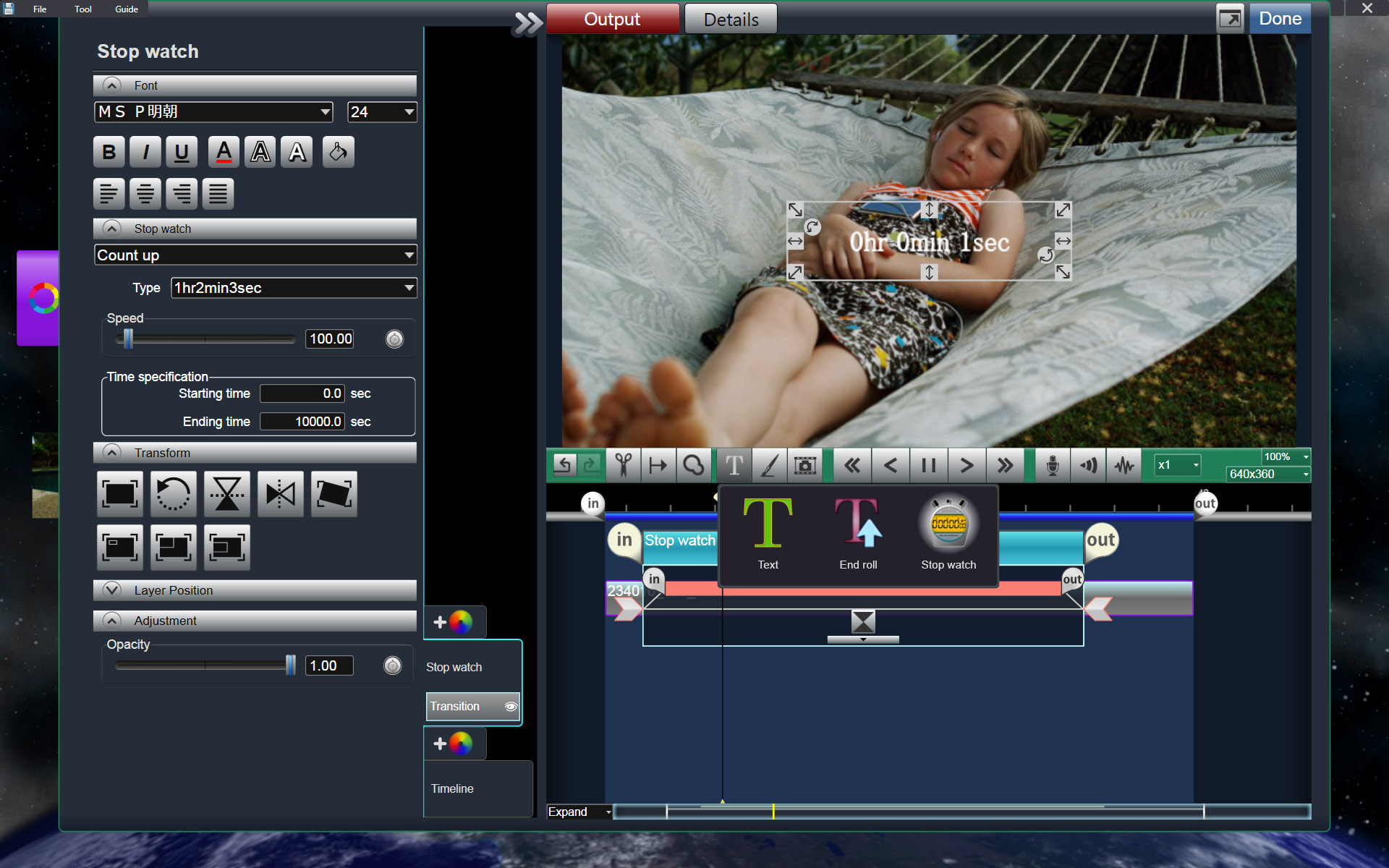The height and width of the screenshot is (868, 1389).
Task: Toggle bold text formatting
Action: coord(109,152)
